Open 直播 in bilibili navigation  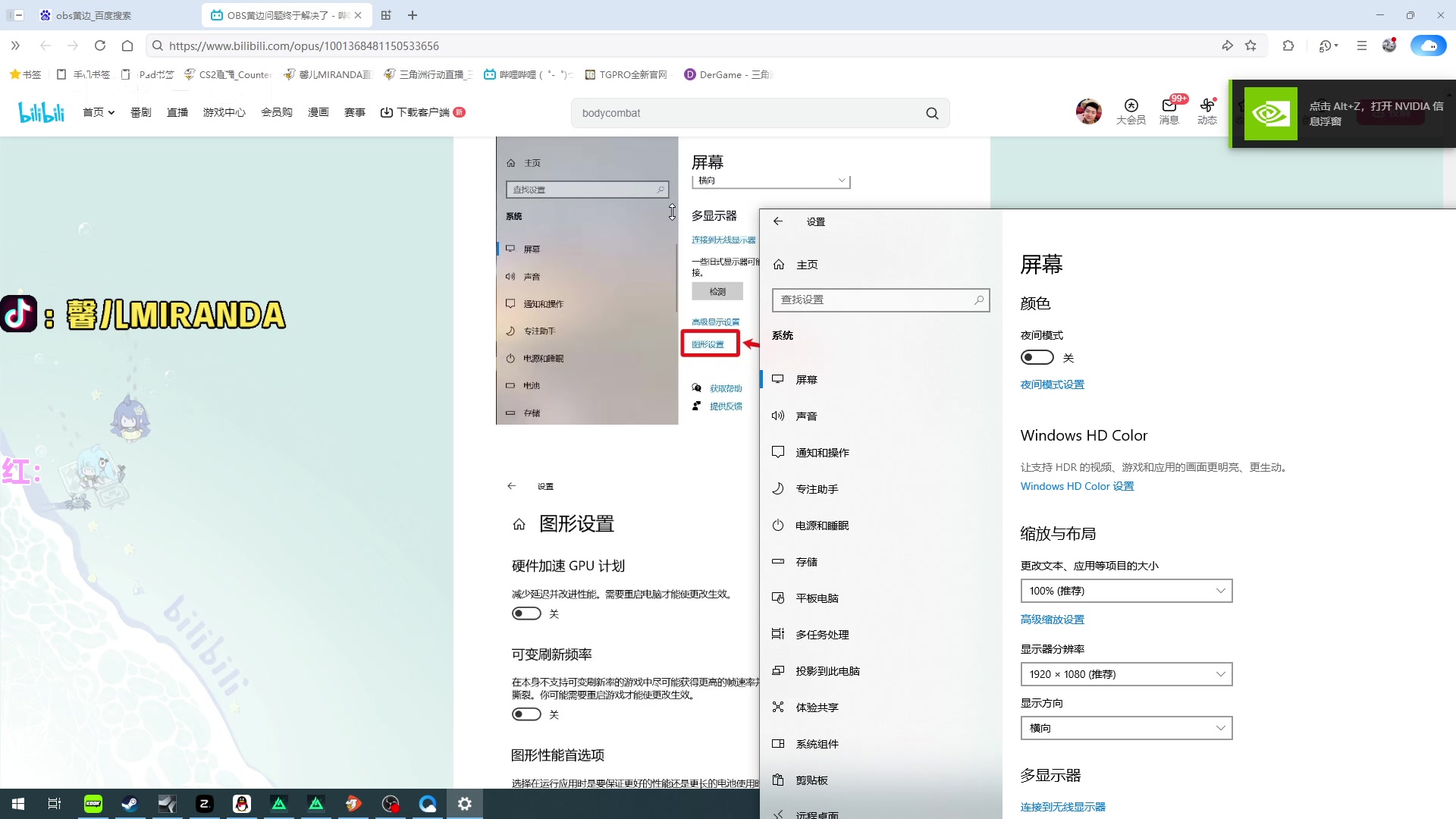point(177,112)
